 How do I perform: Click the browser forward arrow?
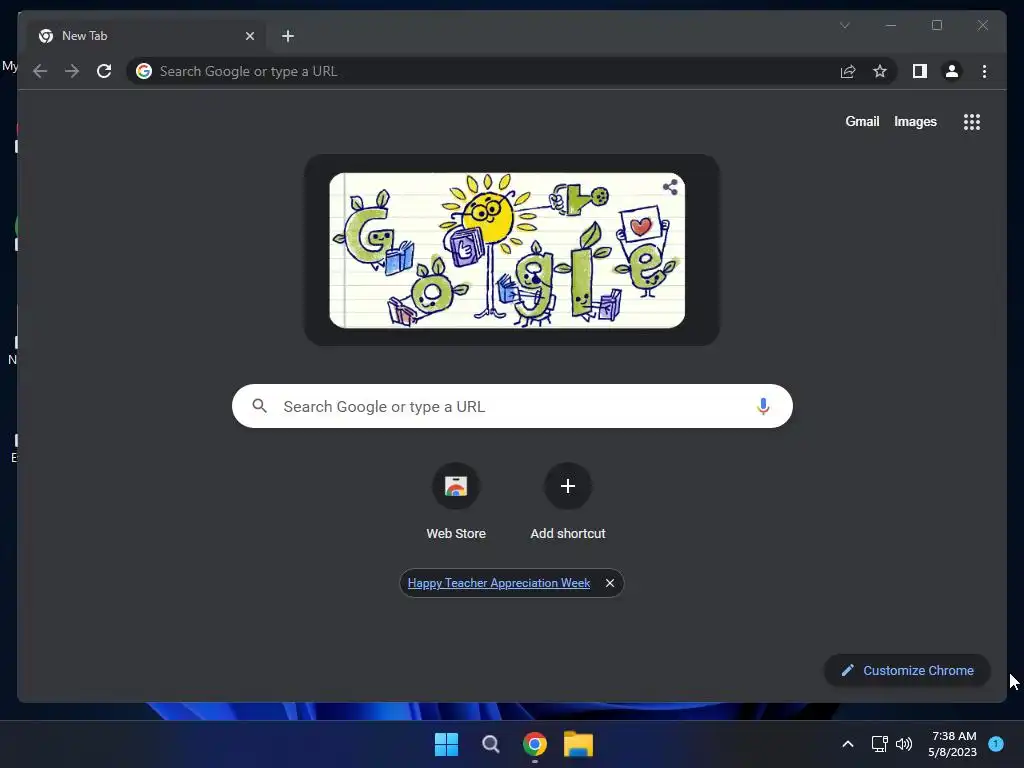[72, 71]
